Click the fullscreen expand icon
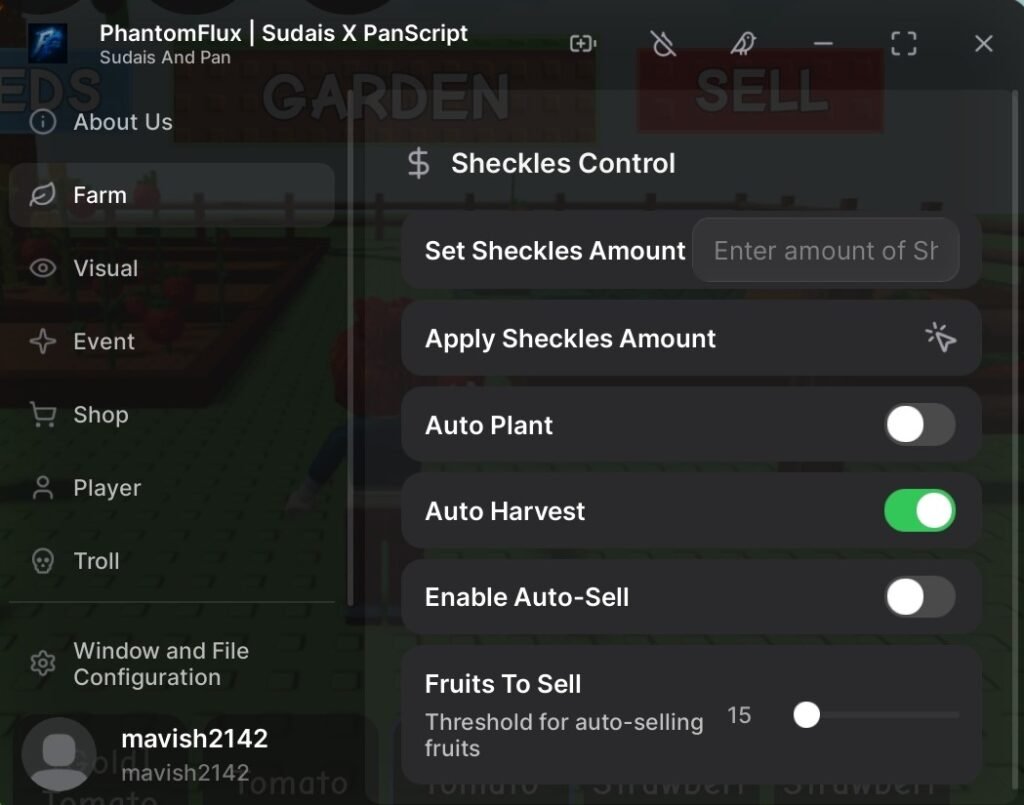 click(903, 43)
